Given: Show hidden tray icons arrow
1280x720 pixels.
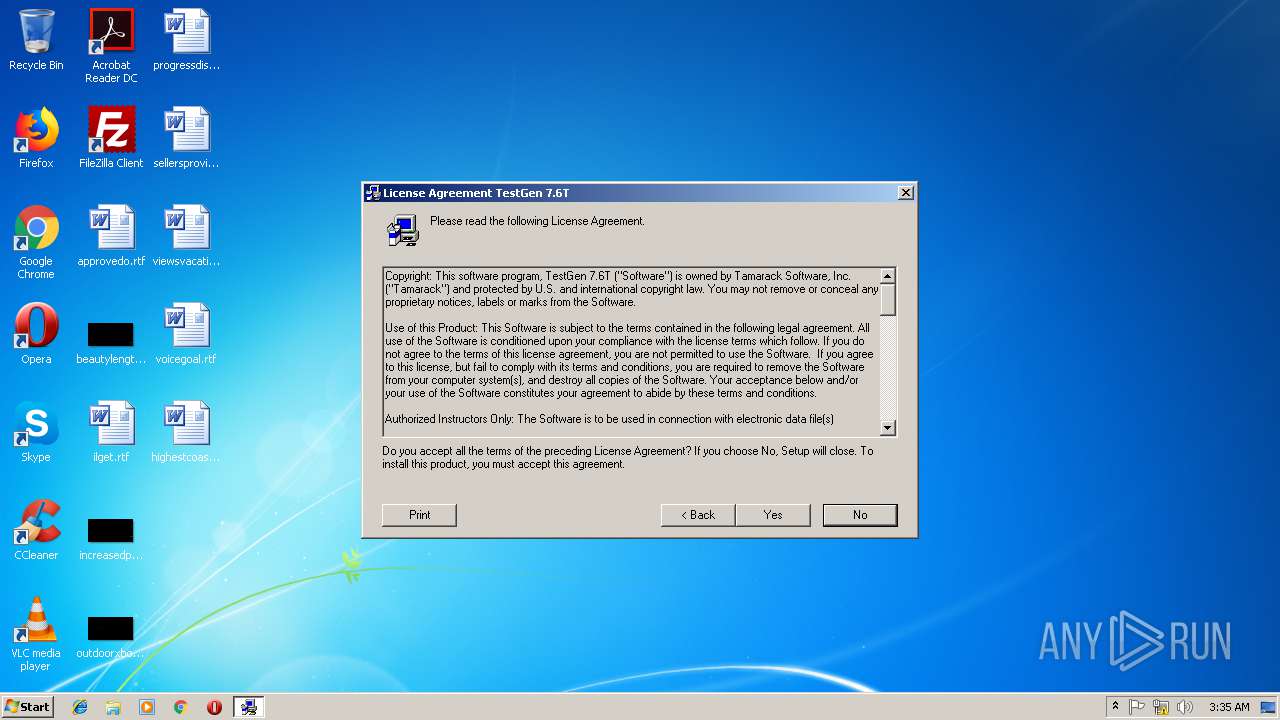Looking at the screenshot, I should point(1115,707).
